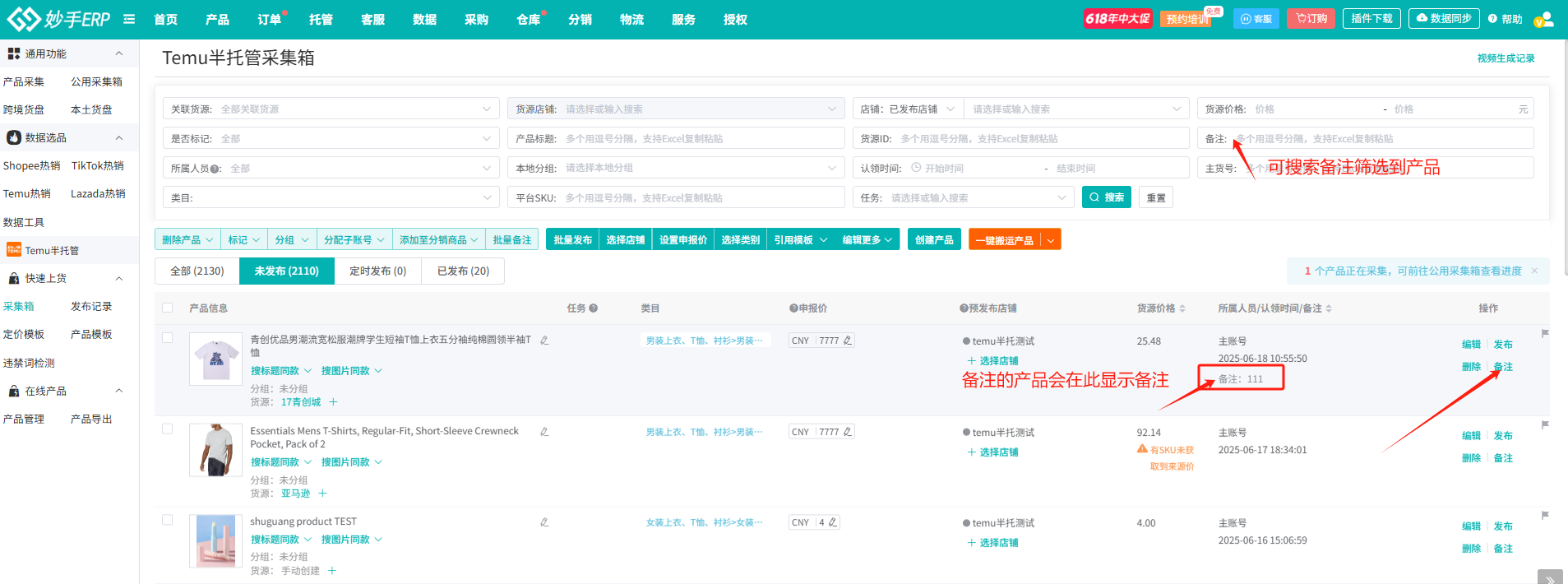Expand the 引用模板 dropdown
Screen dimensions: 1568x584
pos(800,239)
